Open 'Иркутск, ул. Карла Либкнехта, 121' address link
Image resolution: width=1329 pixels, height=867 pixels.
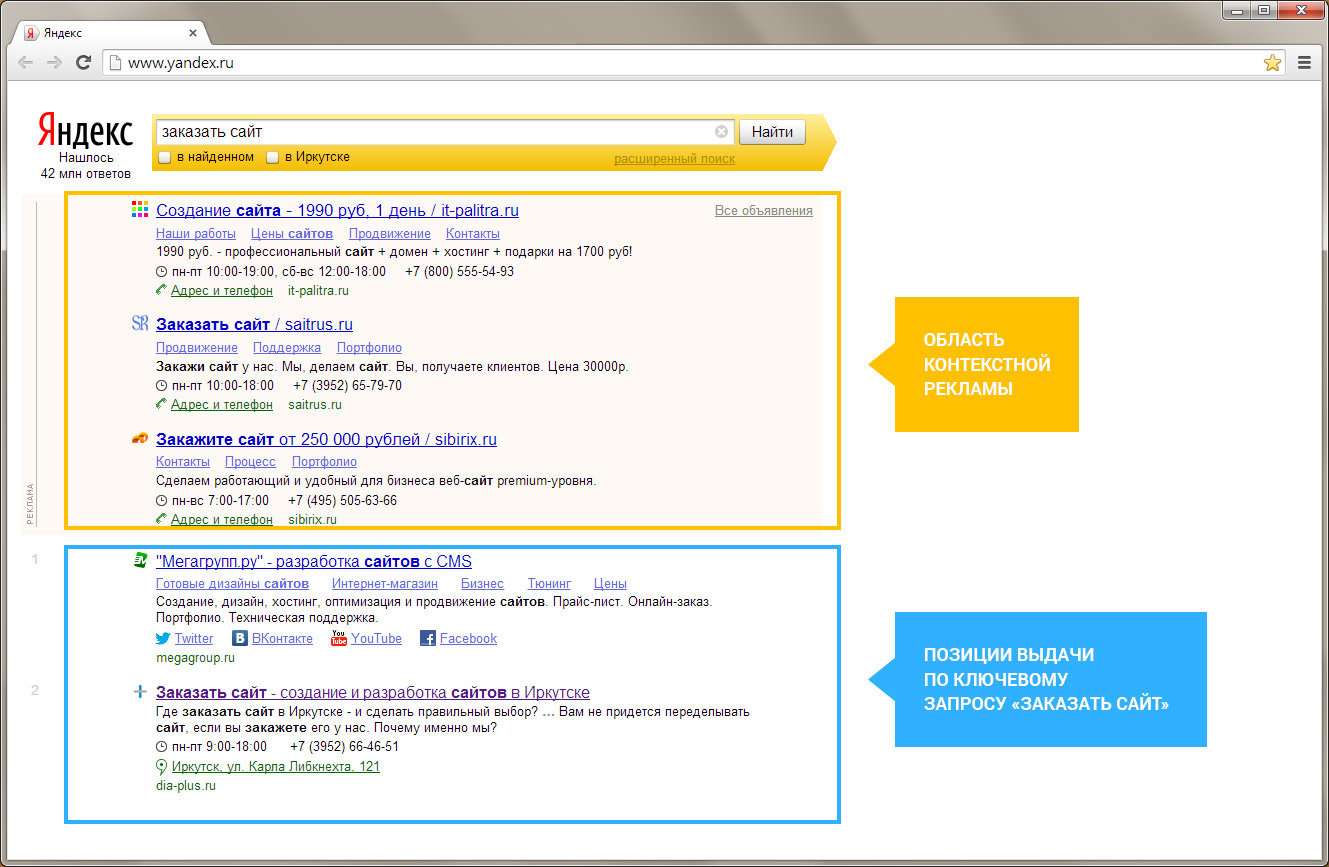(x=276, y=767)
